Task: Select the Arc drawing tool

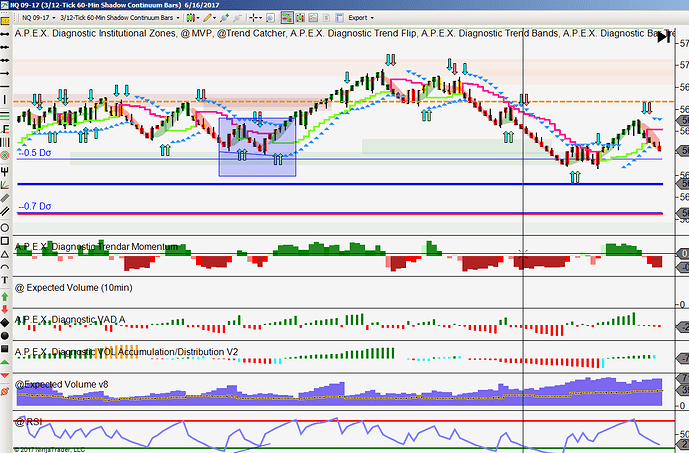Action: [x=5, y=267]
